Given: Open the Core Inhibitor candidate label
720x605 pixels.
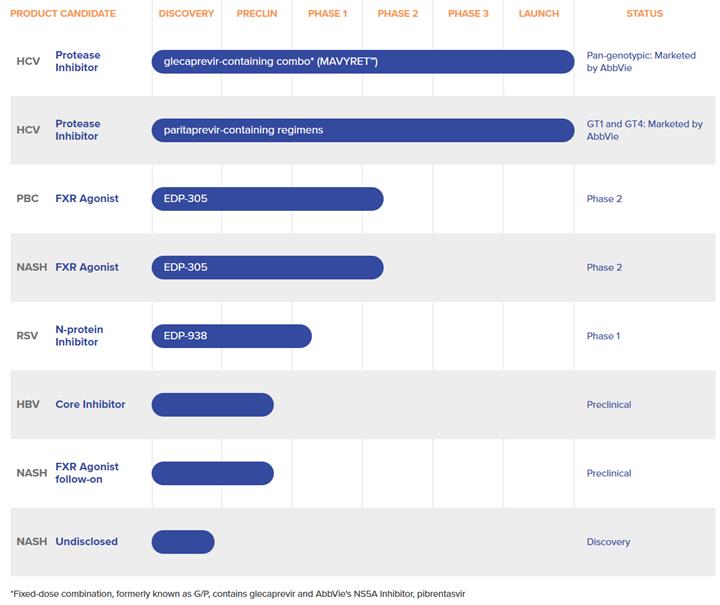Looking at the screenshot, I should pos(90,405).
